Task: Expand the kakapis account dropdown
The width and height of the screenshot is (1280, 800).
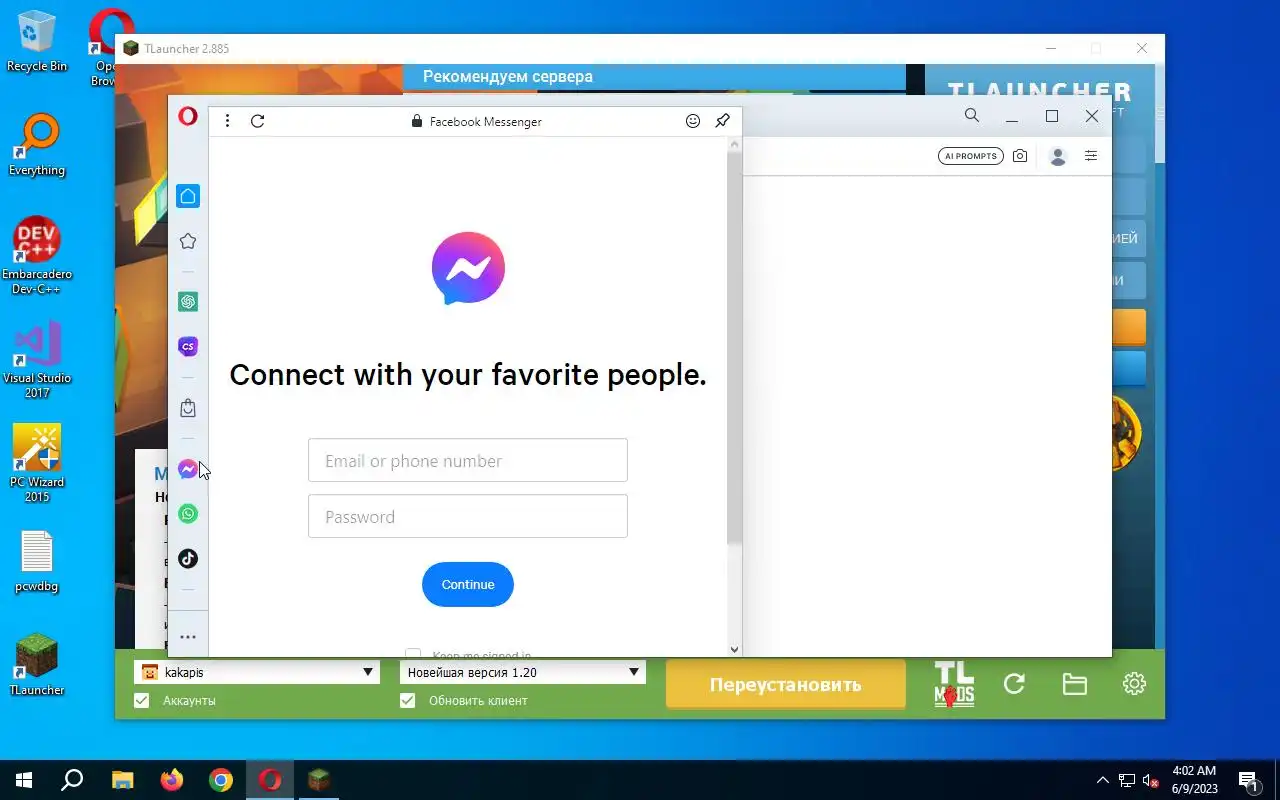Action: (257, 673)
